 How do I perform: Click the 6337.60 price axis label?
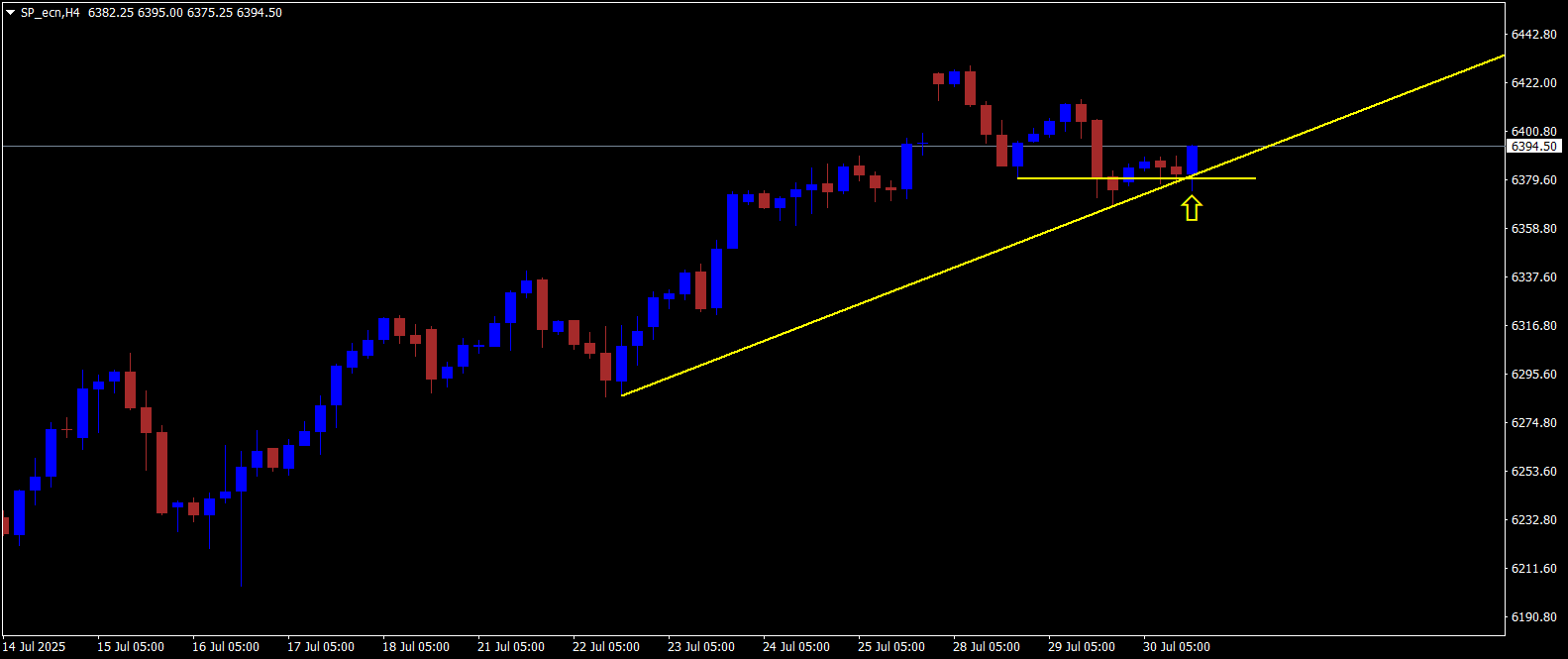coord(1533,277)
